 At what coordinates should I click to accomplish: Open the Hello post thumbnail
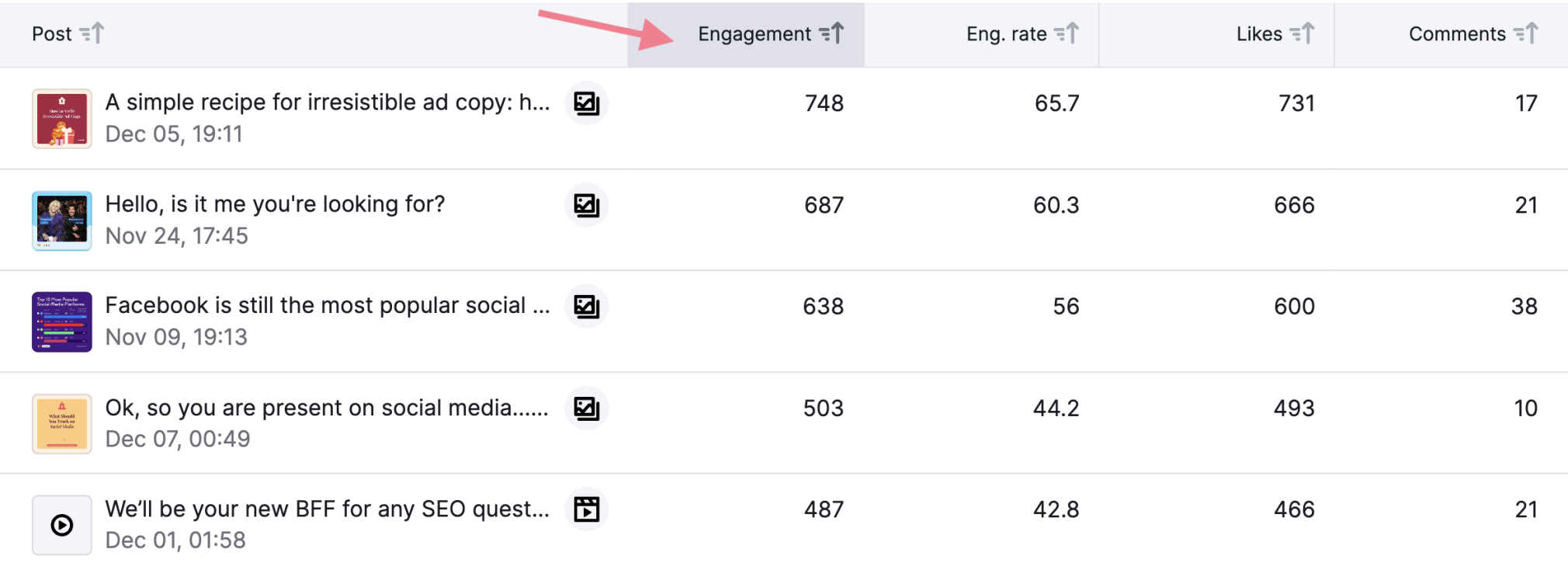click(62, 221)
